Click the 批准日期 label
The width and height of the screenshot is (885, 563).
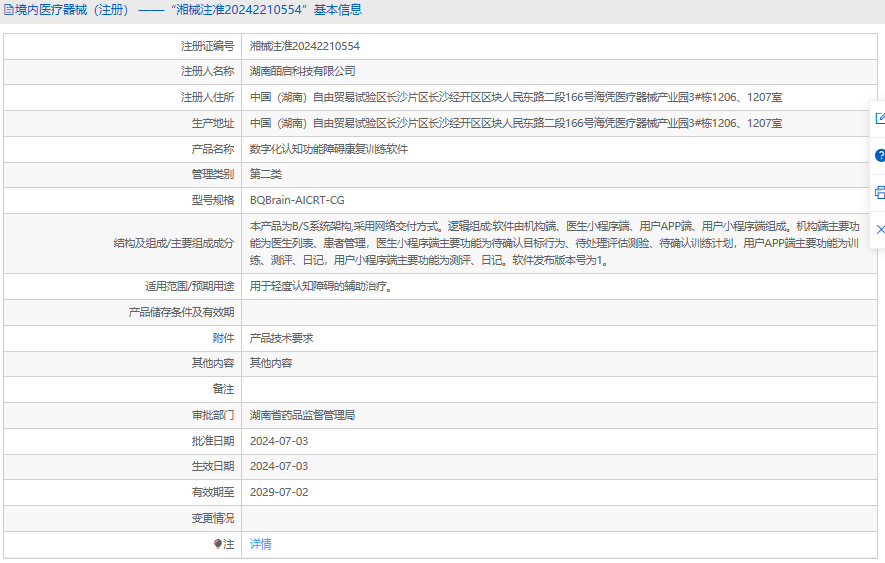(213, 441)
